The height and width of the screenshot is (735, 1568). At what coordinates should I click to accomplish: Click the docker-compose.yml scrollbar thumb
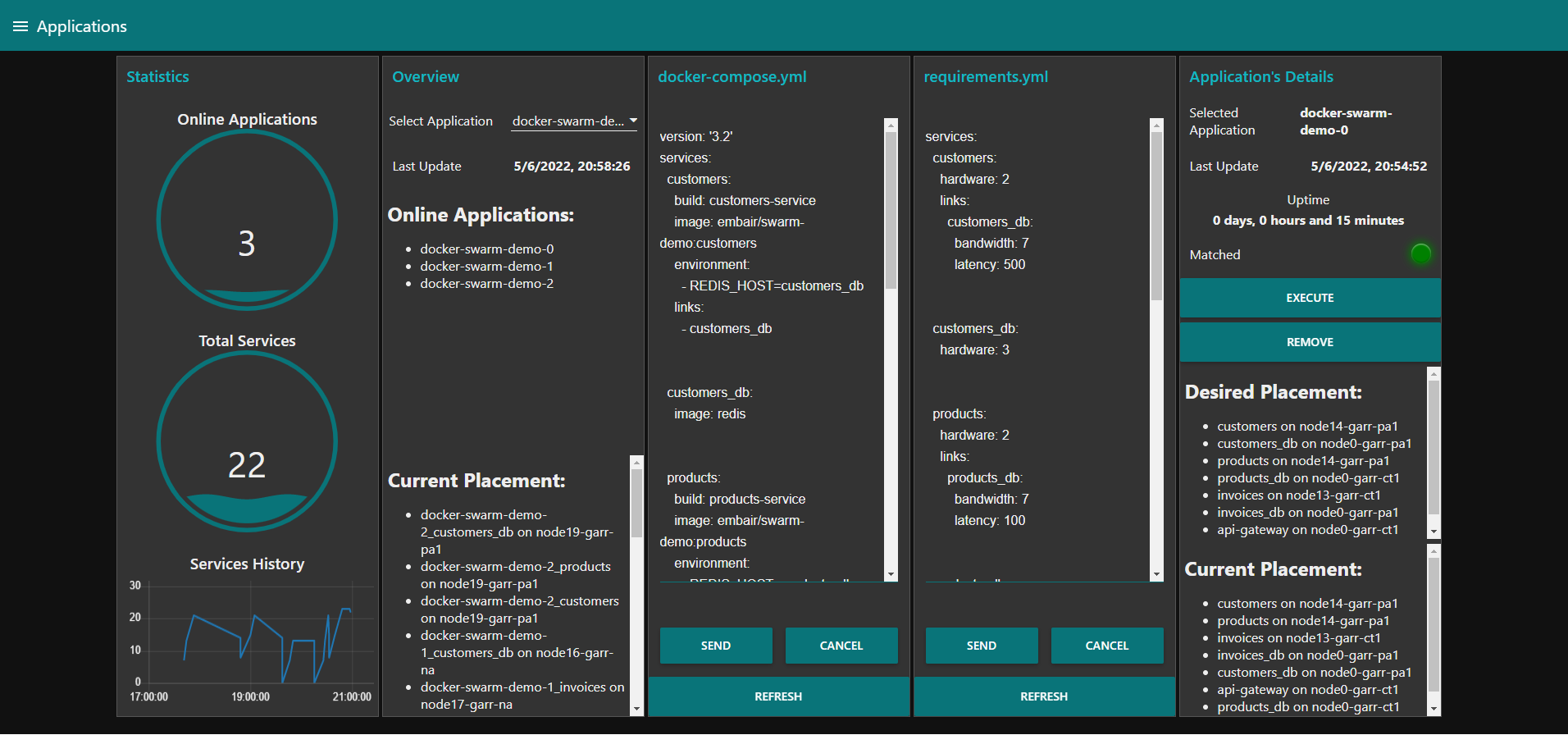click(x=891, y=211)
